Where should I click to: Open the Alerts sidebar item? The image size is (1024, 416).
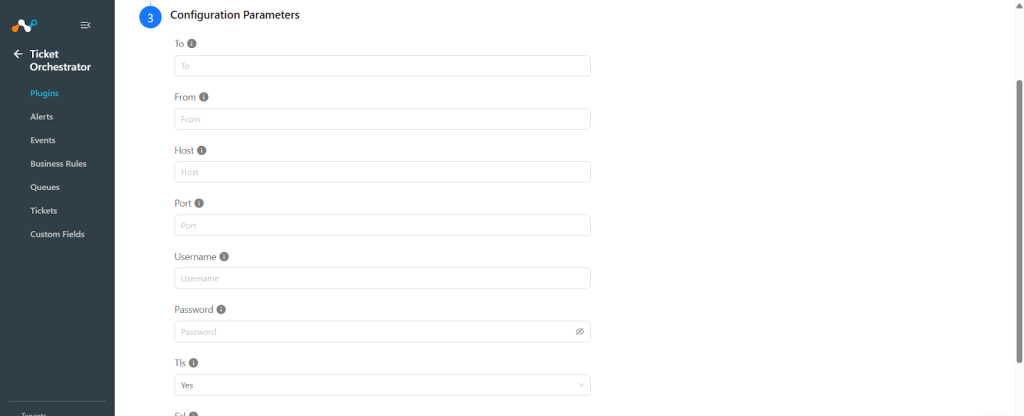pyautogui.click(x=42, y=117)
